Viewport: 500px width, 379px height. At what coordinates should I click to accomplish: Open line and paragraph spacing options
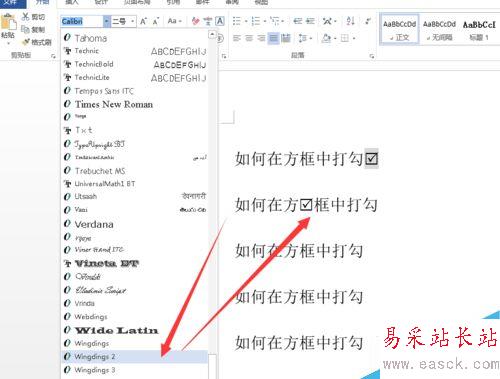click(x=302, y=38)
